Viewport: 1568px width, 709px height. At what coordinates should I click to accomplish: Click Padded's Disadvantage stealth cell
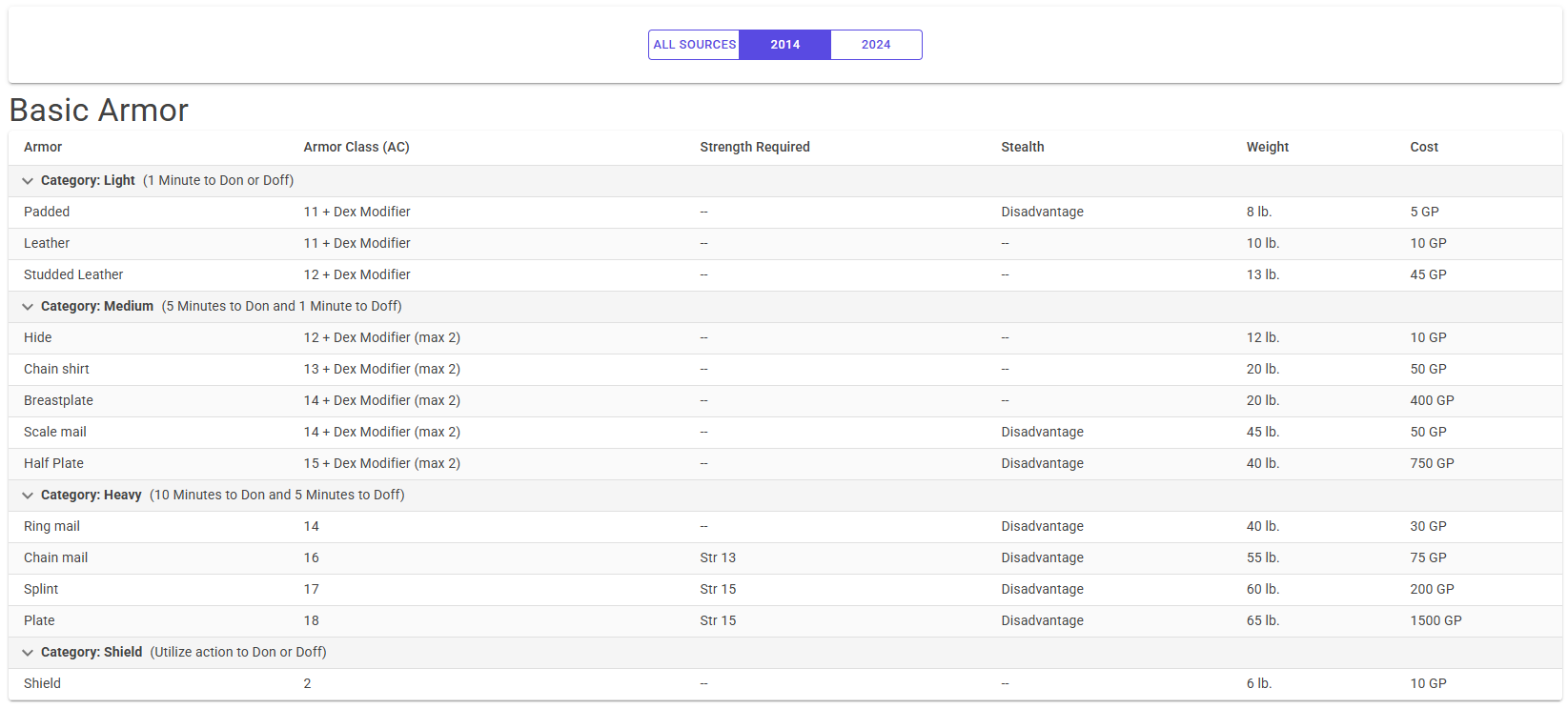click(x=1042, y=212)
